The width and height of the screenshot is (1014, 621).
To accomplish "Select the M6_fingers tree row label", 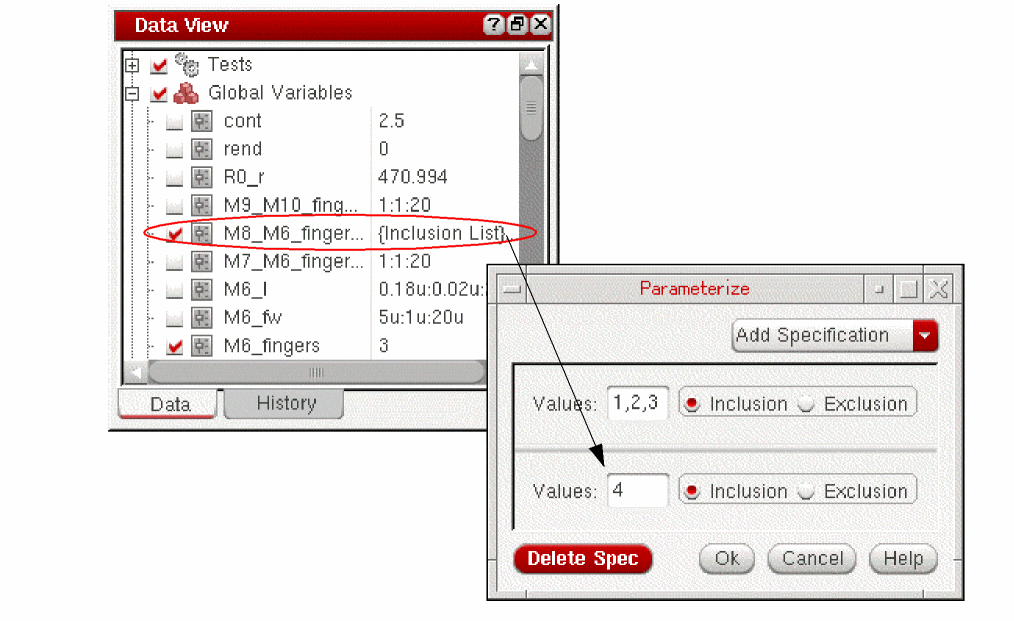I will [272, 346].
